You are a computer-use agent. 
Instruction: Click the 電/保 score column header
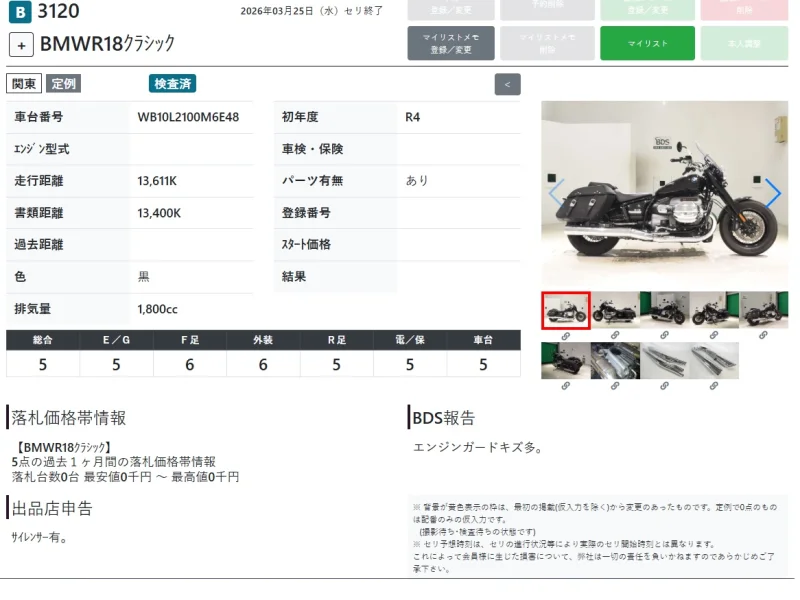click(x=410, y=340)
